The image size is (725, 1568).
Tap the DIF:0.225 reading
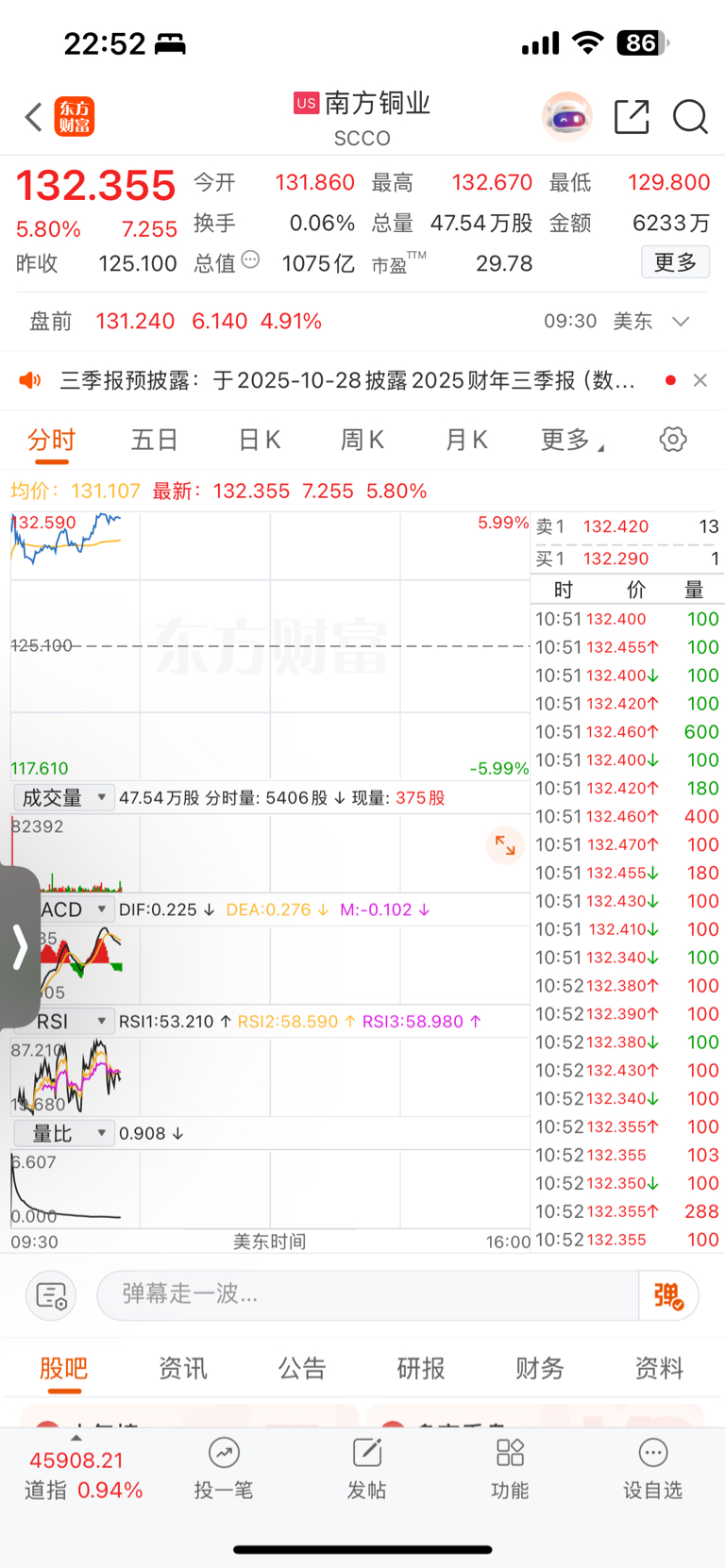166,909
